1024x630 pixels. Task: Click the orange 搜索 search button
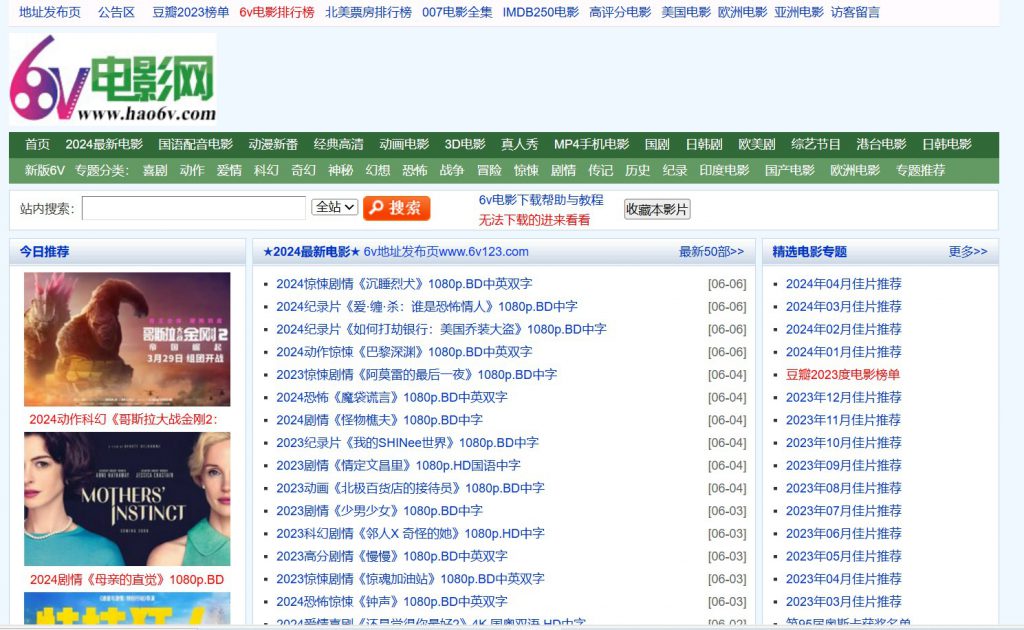[396, 208]
